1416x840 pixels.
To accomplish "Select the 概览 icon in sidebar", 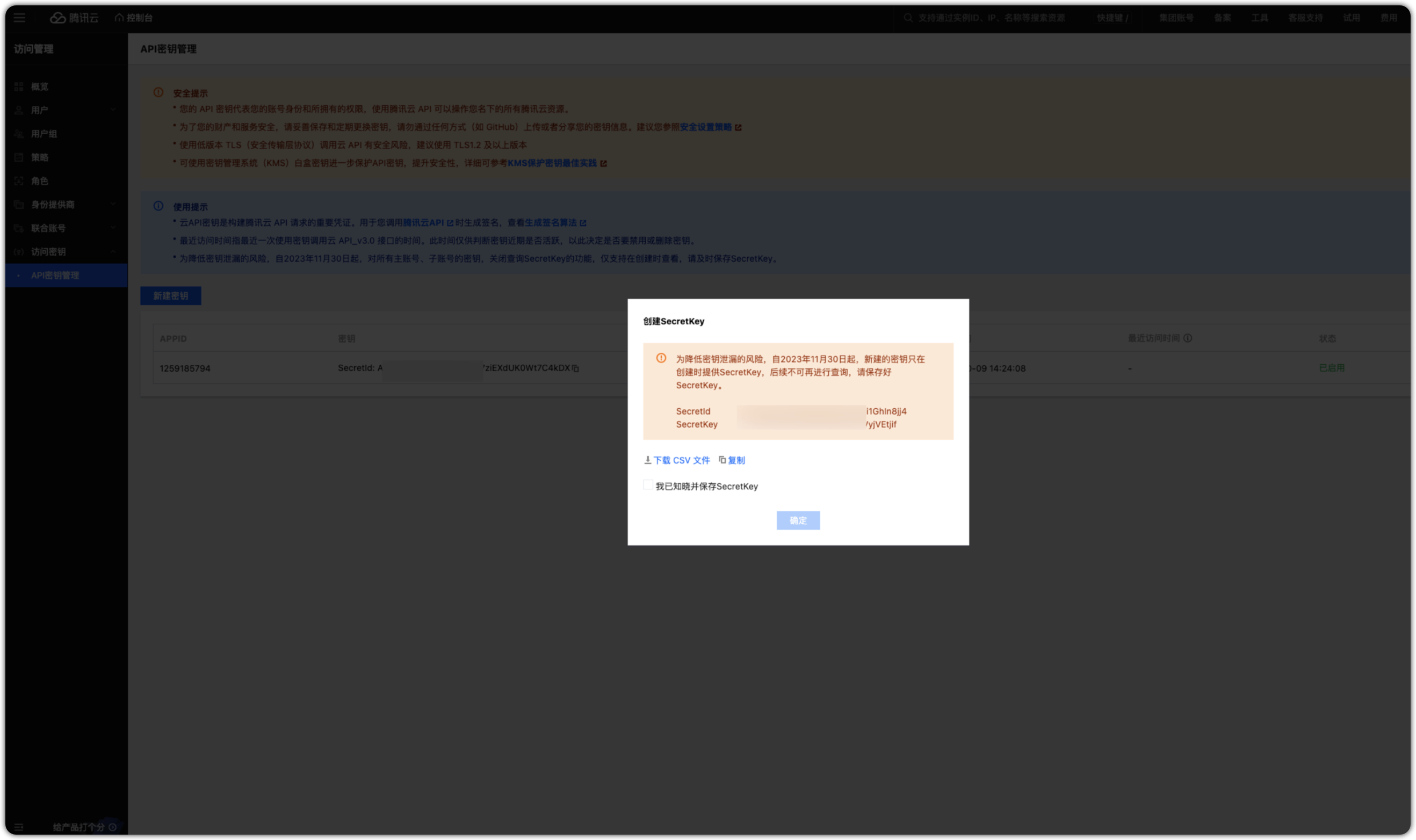I will click(19, 86).
